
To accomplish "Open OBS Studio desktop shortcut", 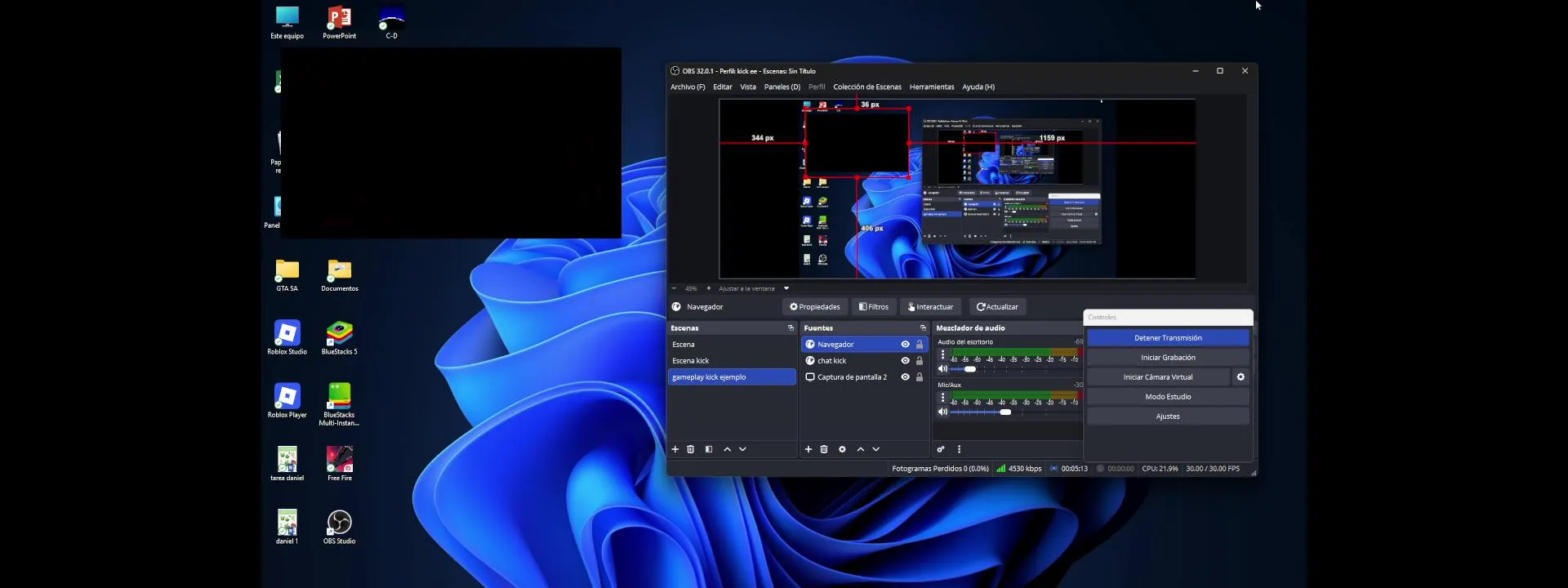I will 339,527.
